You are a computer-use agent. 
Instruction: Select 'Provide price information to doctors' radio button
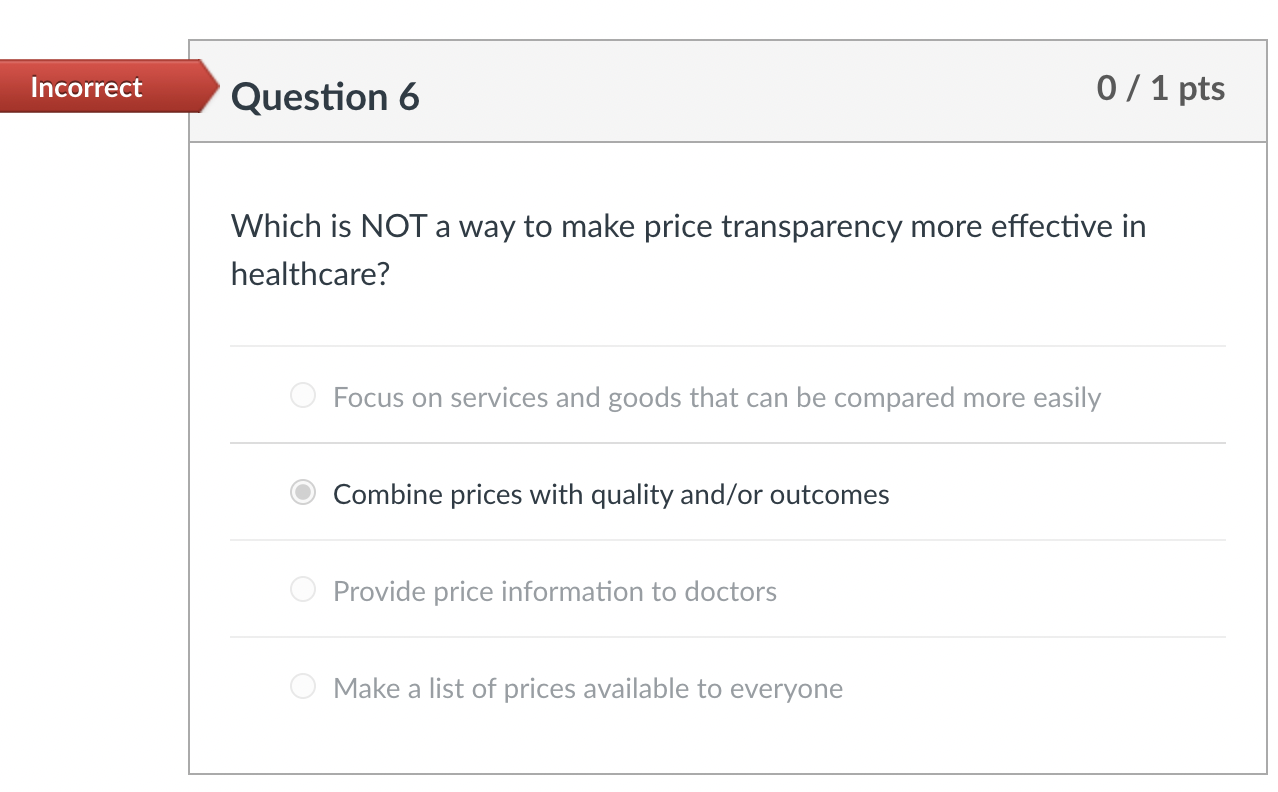(x=302, y=589)
